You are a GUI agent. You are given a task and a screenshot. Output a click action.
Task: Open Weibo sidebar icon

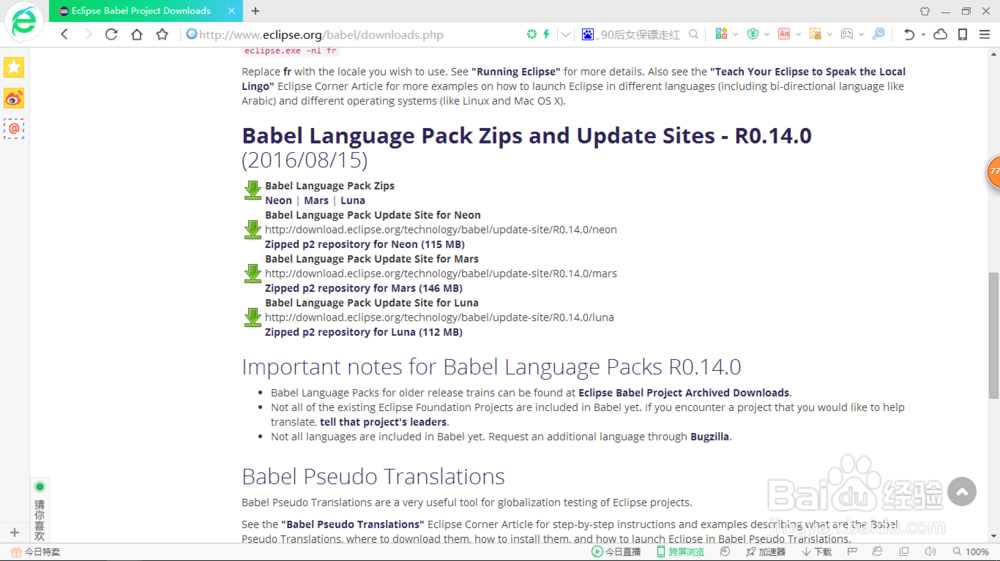14,98
